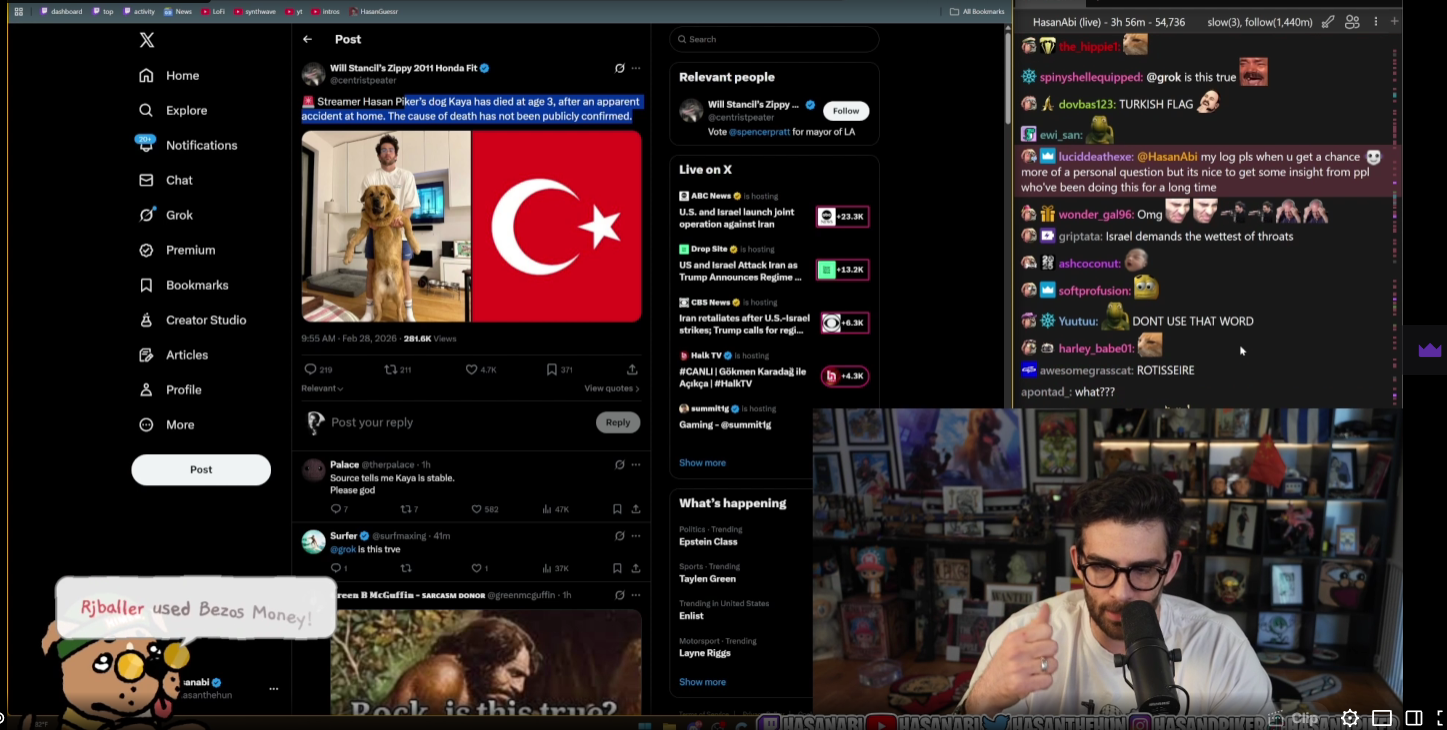Click the apps grid icon in bookmarks bar
Viewport: 1447px width, 730px height.
pyautogui.click(x=18, y=12)
